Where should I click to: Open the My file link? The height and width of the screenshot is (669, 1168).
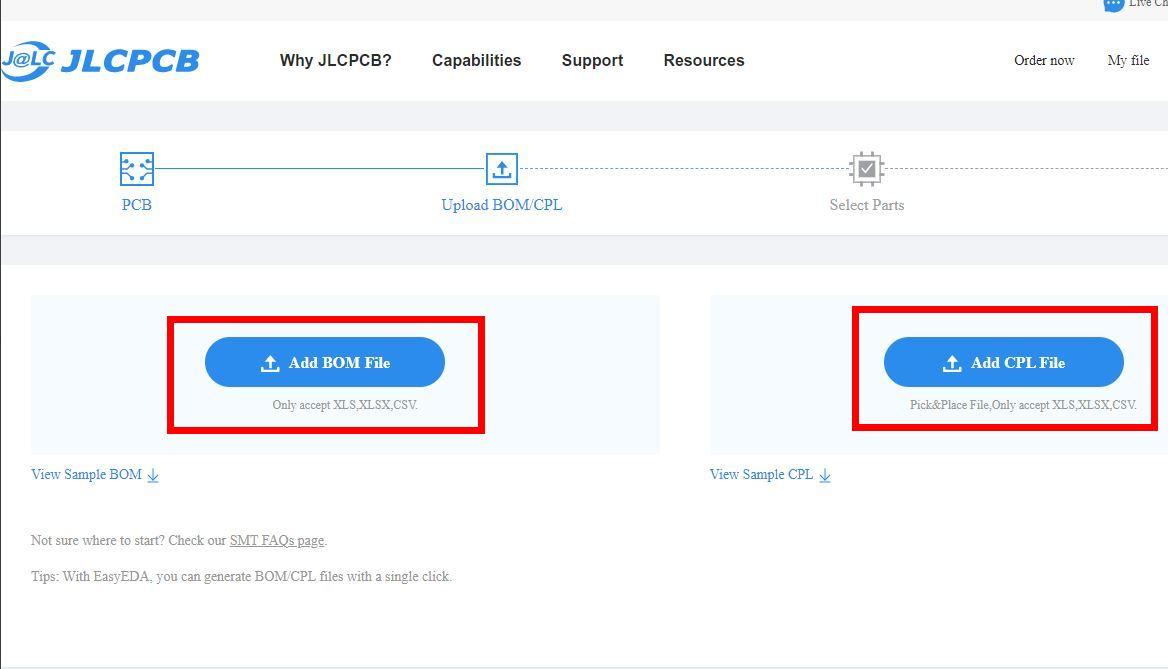(1129, 60)
